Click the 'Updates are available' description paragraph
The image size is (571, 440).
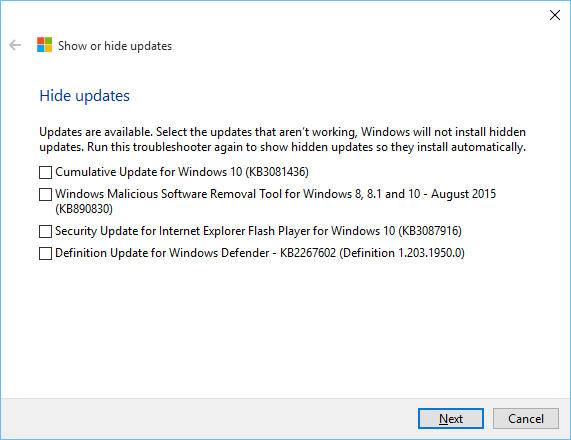click(x=283, y=140)
